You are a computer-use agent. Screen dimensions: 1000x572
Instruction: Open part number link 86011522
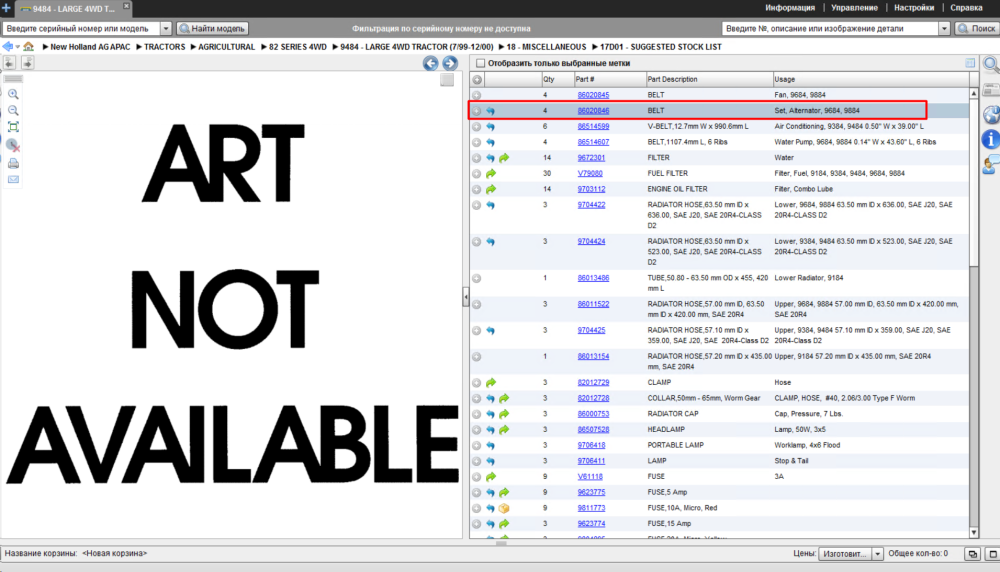593,304
